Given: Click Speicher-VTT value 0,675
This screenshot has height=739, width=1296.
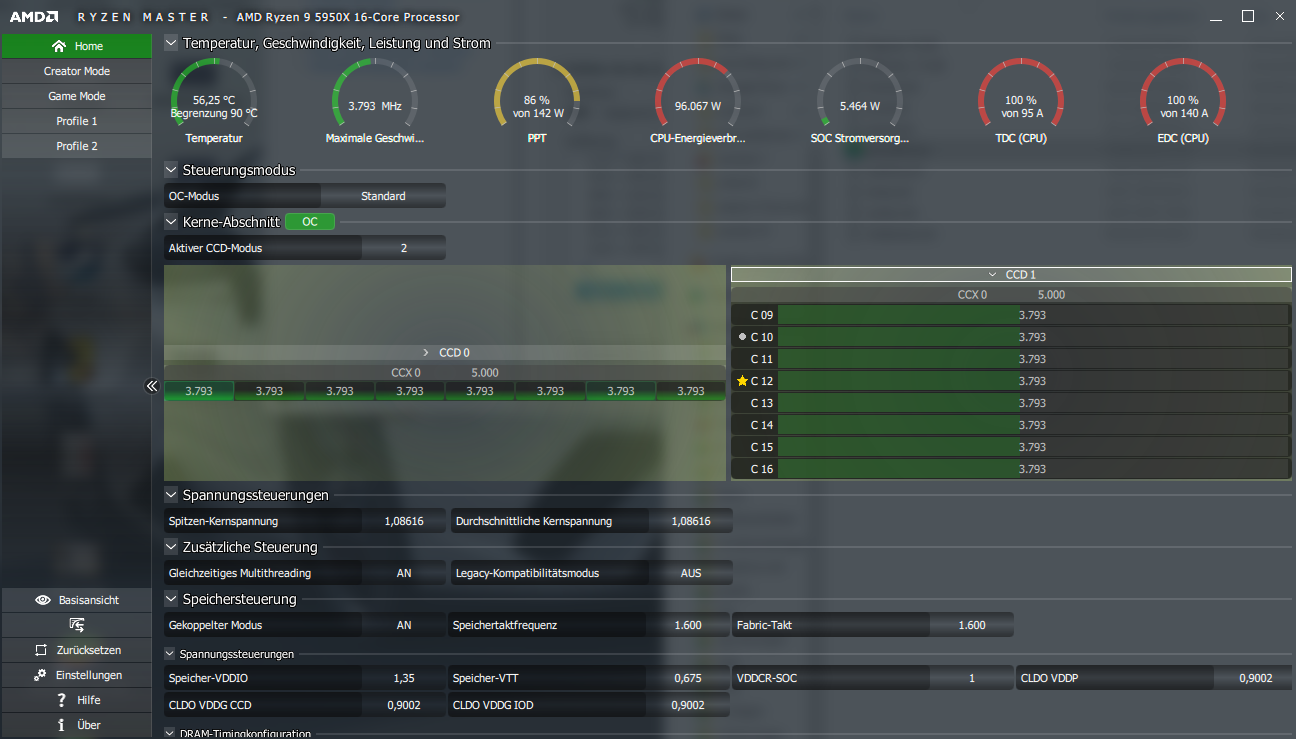Looking at the screenshot, I should (688, 678).
